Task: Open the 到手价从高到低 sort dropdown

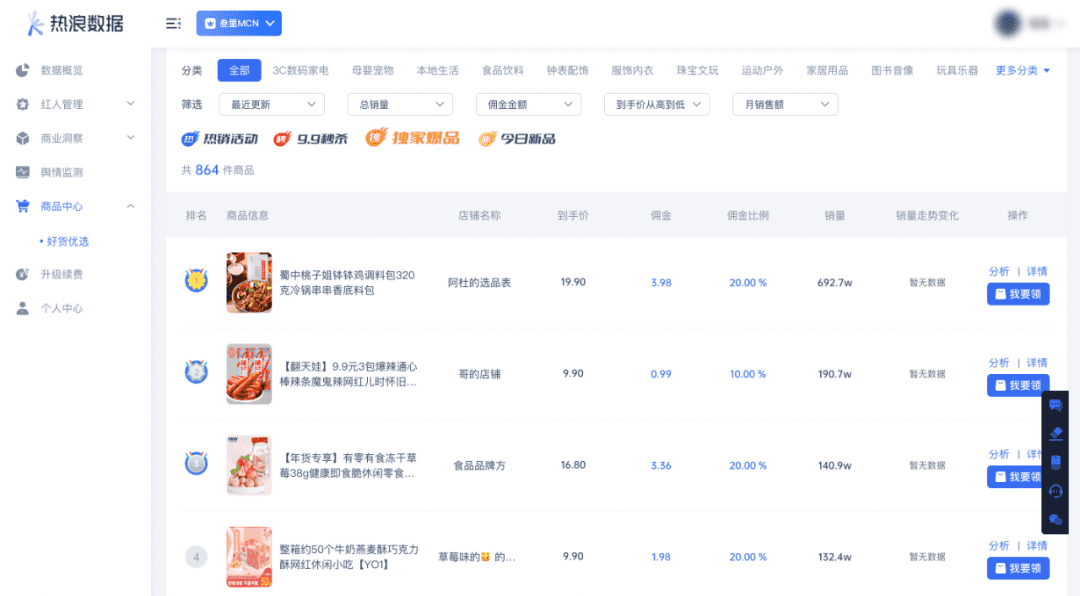Action: click(x=656, y=104)
